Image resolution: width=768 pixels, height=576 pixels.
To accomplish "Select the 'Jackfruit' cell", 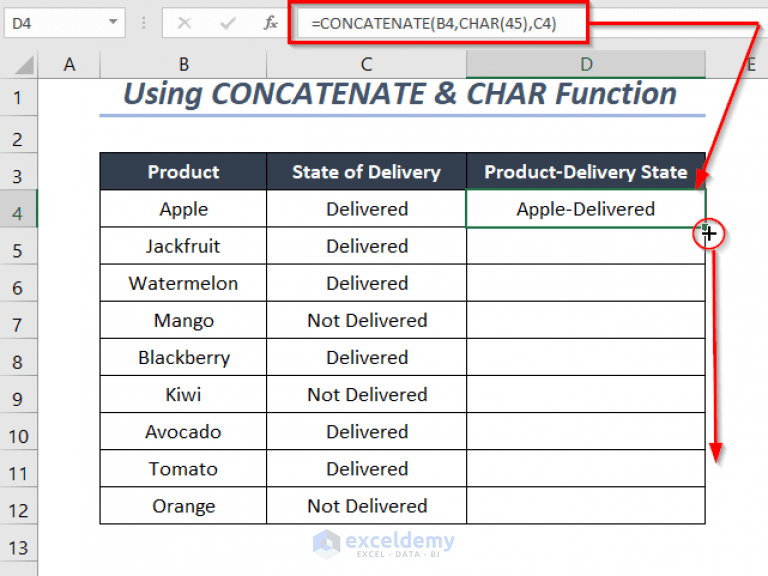I will 183,246.
